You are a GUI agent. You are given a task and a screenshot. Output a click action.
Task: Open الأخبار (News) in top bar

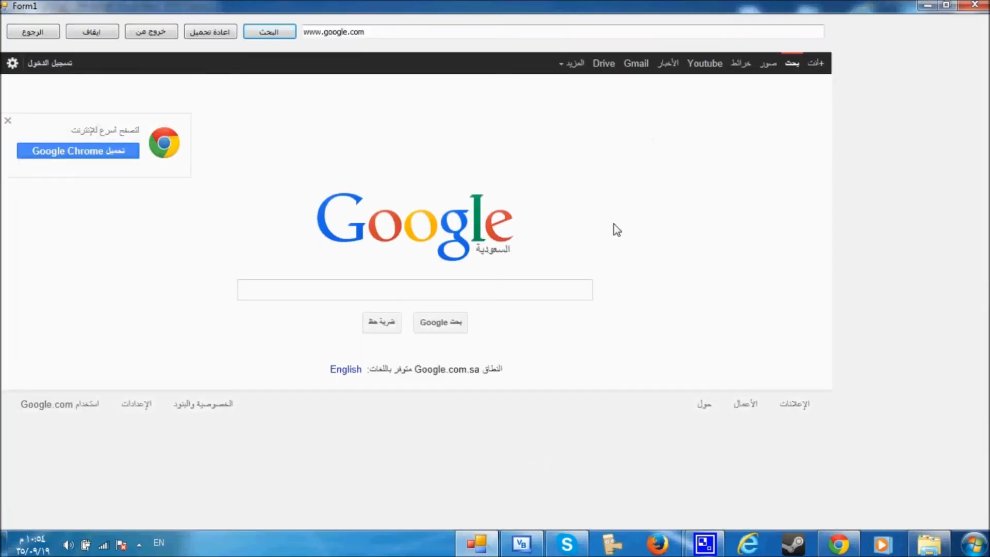coord(668,63)
